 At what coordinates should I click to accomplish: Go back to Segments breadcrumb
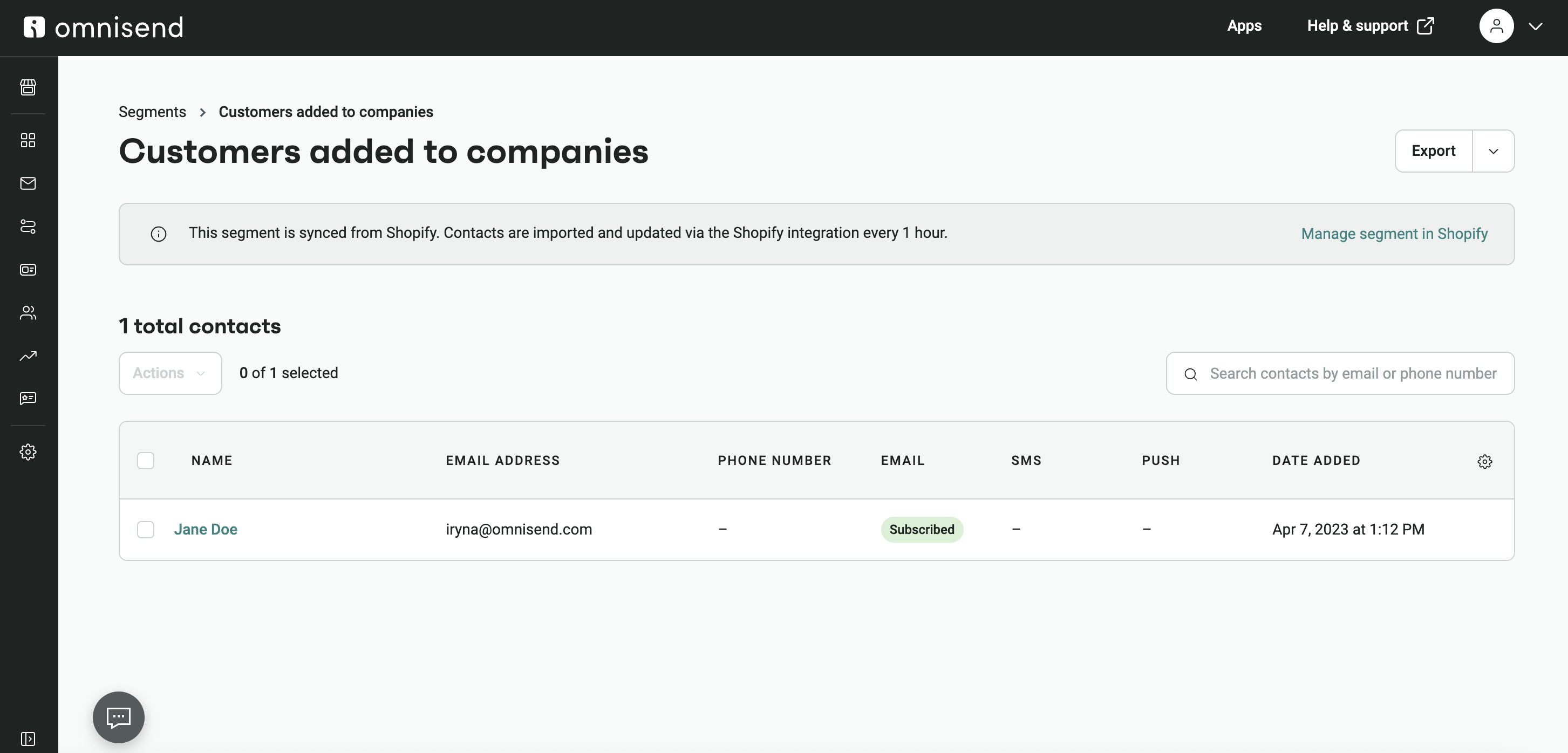pyautogui.click(x=152, y=112)
